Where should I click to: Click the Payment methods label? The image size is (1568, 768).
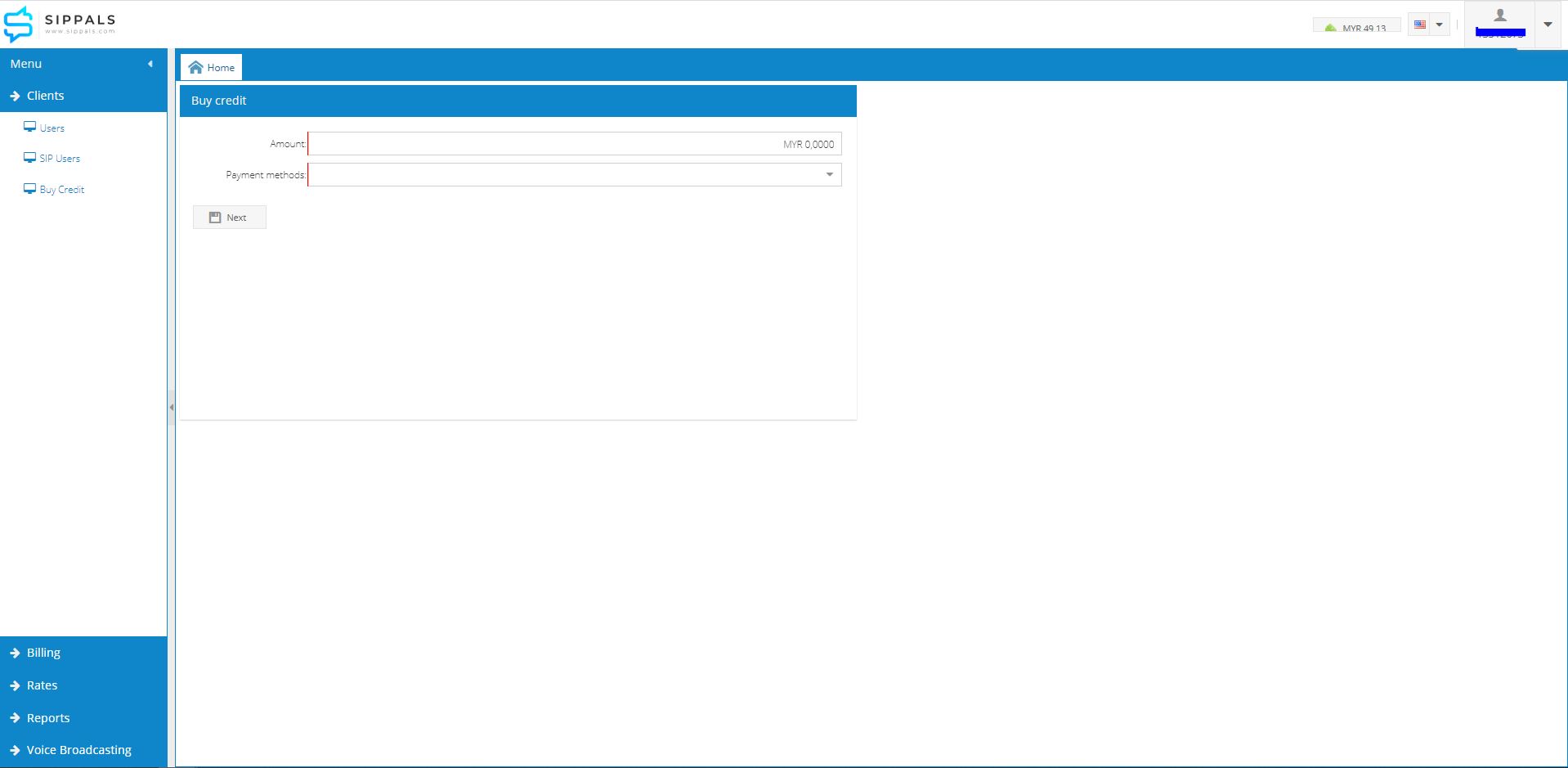(266, 175)
